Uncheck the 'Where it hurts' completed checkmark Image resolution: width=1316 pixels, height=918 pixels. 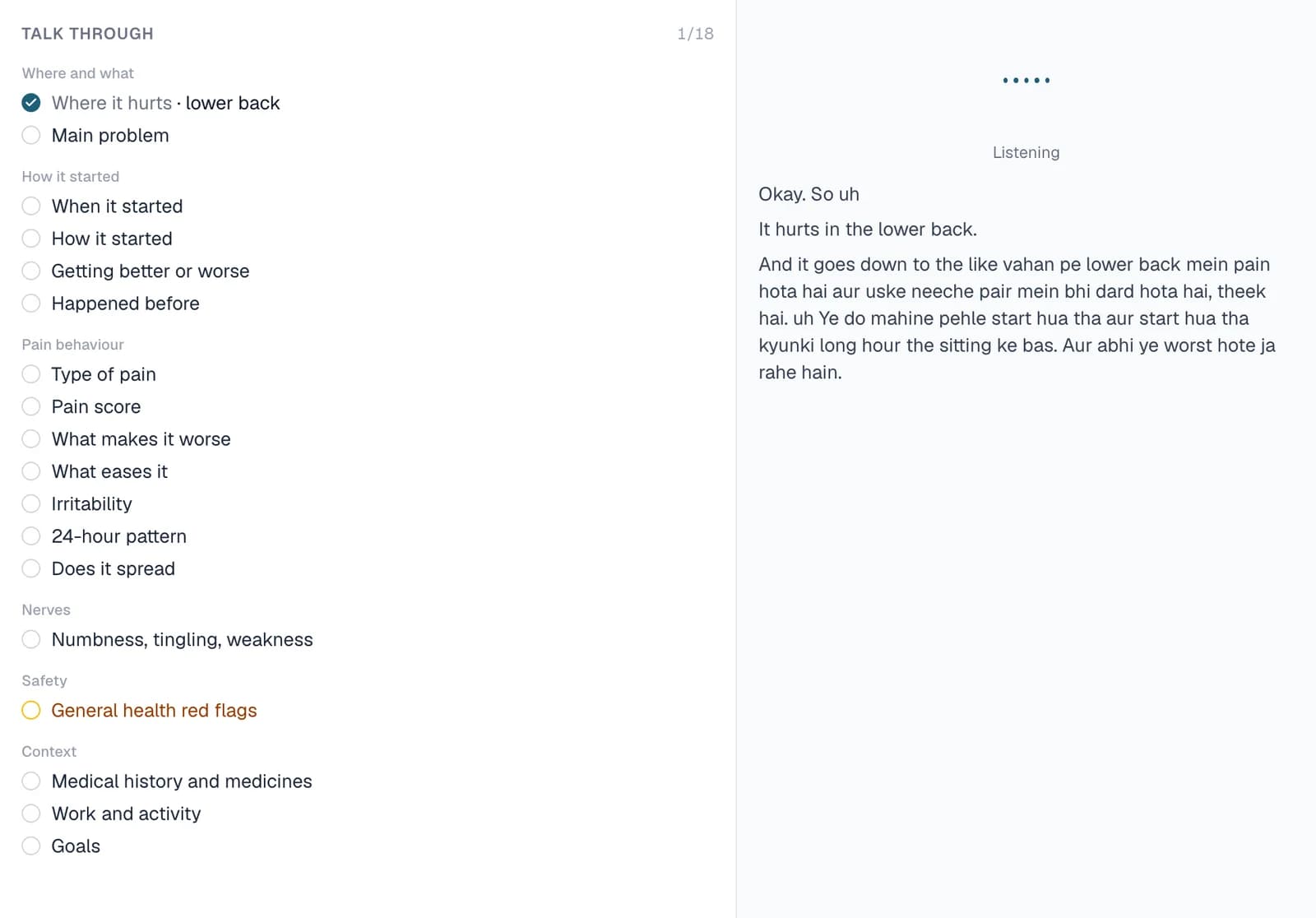point(31,103)
